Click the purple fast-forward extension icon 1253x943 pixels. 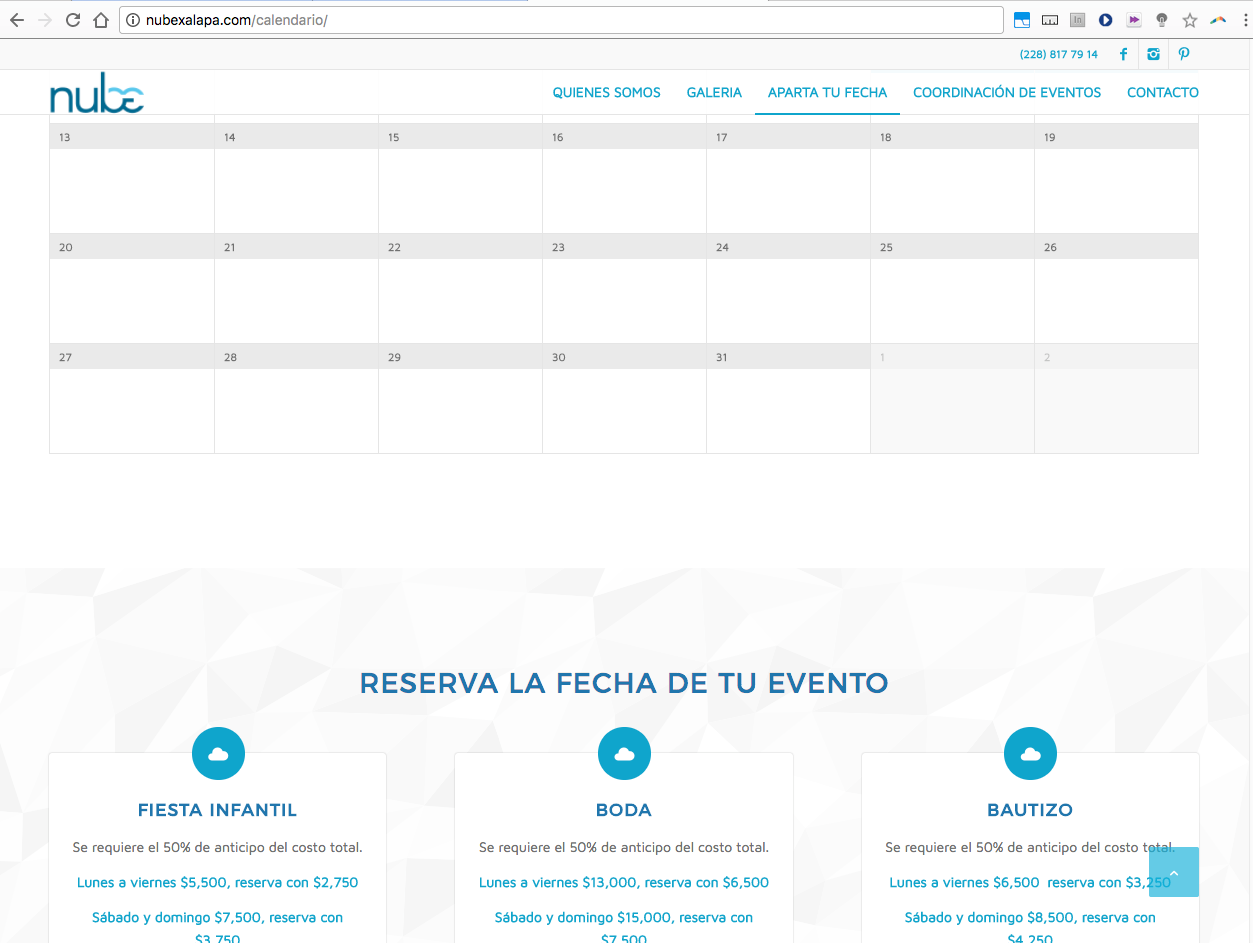[x=1133, y=20]
